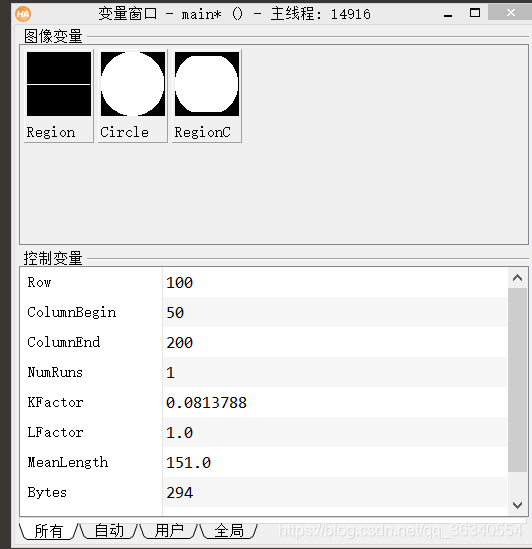
Task: Select the NumRuns variable name
Action: point(55,373)
